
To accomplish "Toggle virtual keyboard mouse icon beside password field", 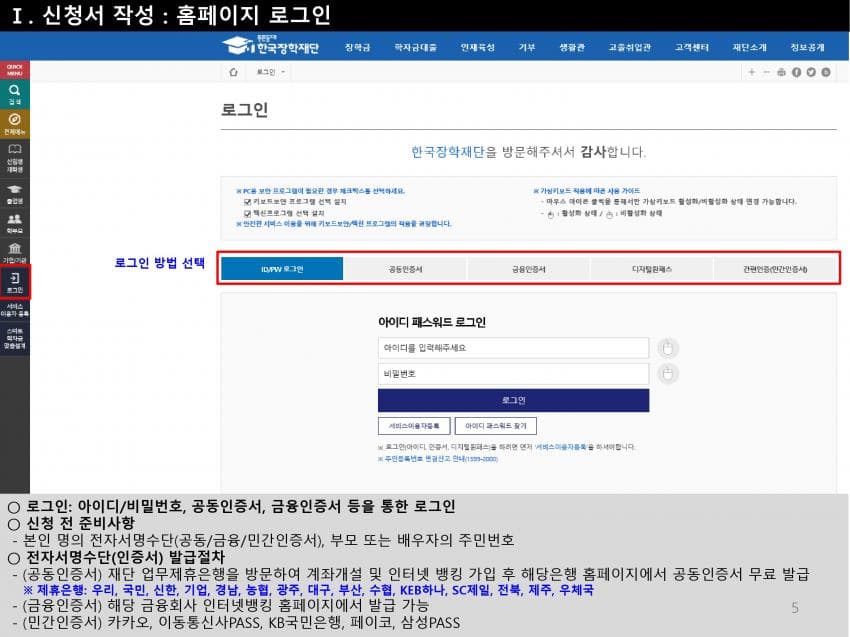I will click(x=668, y=373).
